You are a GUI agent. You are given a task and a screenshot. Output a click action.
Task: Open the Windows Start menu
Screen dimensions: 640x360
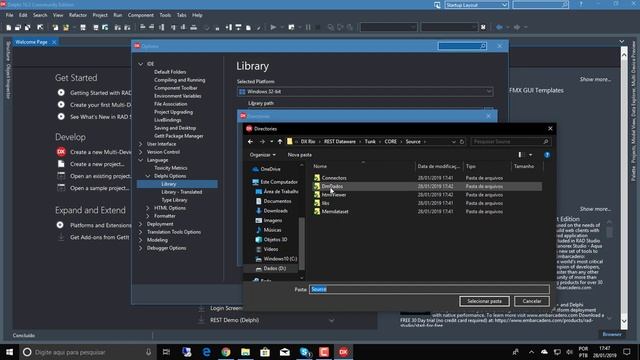point(9,352)
